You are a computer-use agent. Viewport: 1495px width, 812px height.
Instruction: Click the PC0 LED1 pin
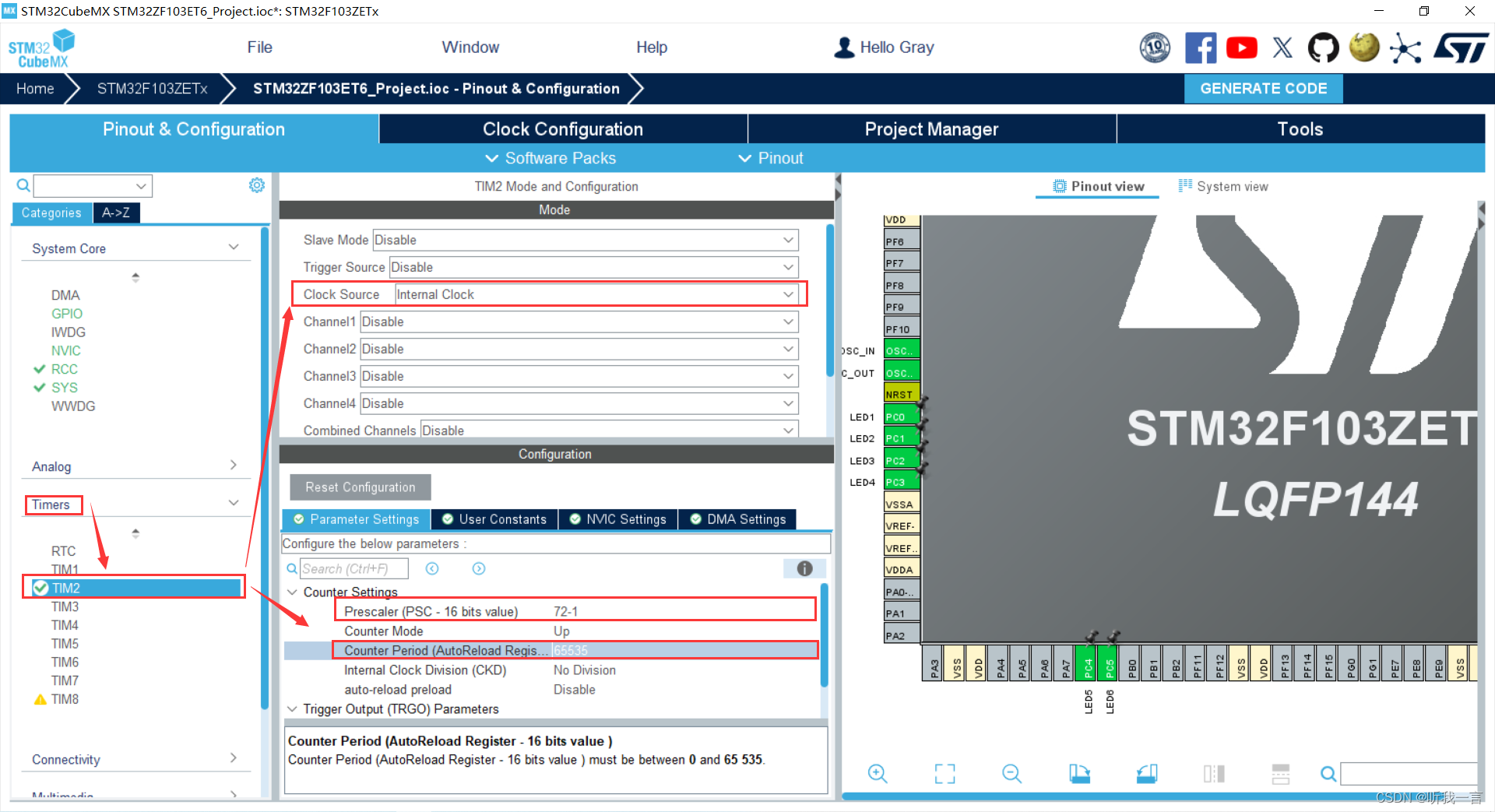pyautogui.click(x=901, y=417)
